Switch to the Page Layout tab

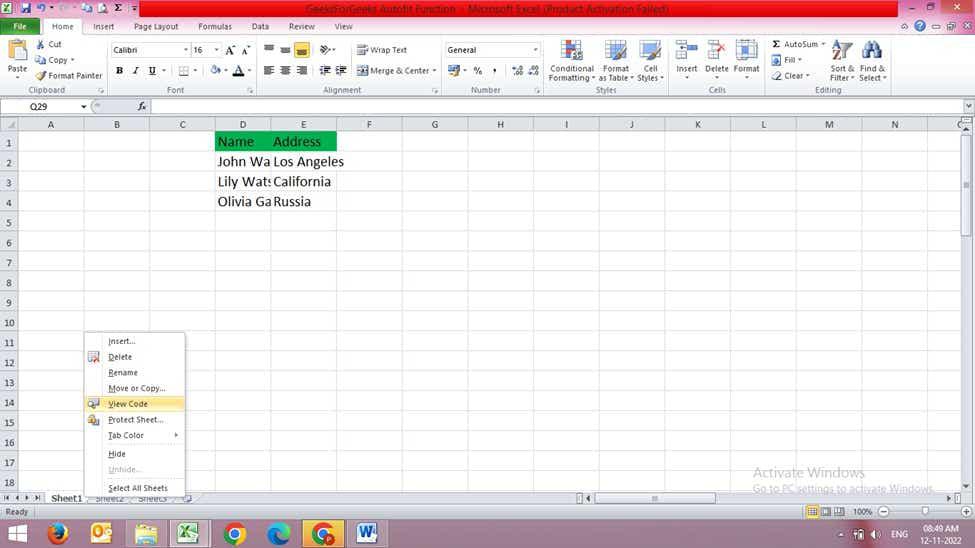(156, 27)
